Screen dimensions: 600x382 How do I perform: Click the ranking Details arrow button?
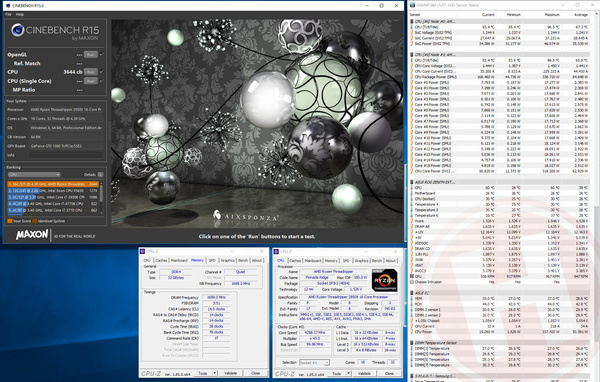(100, 175)
